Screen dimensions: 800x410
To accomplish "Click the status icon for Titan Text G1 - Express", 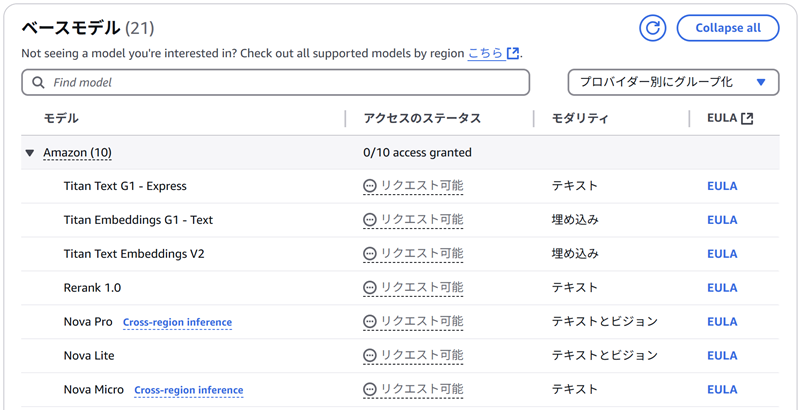I will (x=370, y=186).
